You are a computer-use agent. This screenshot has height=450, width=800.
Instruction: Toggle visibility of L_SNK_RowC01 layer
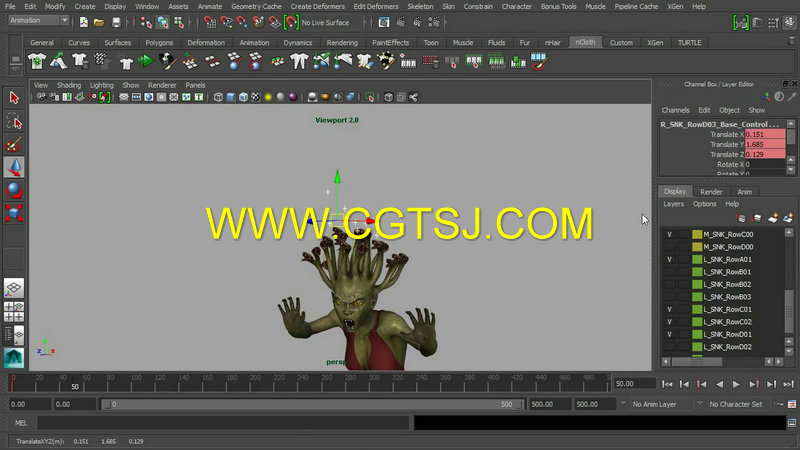coord(669,309)
